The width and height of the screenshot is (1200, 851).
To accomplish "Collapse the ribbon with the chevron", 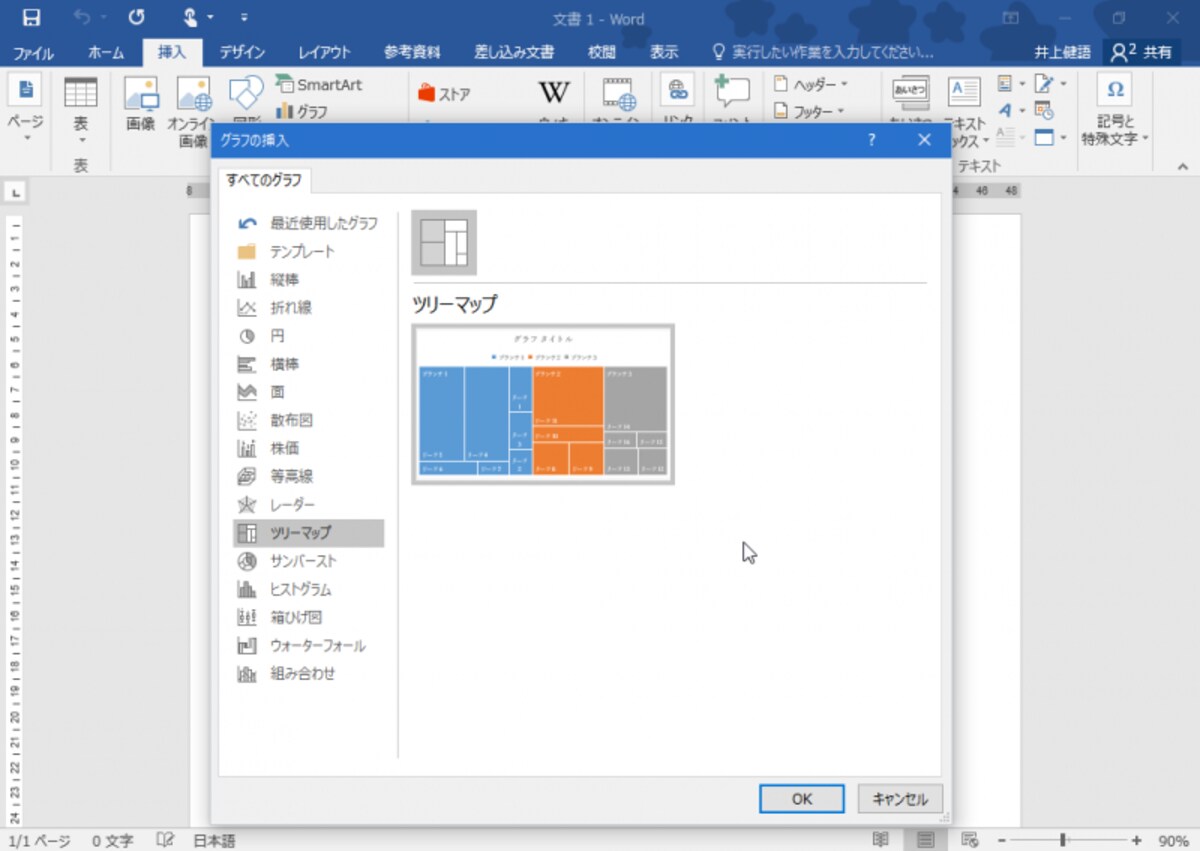I will coord(1182,166).
